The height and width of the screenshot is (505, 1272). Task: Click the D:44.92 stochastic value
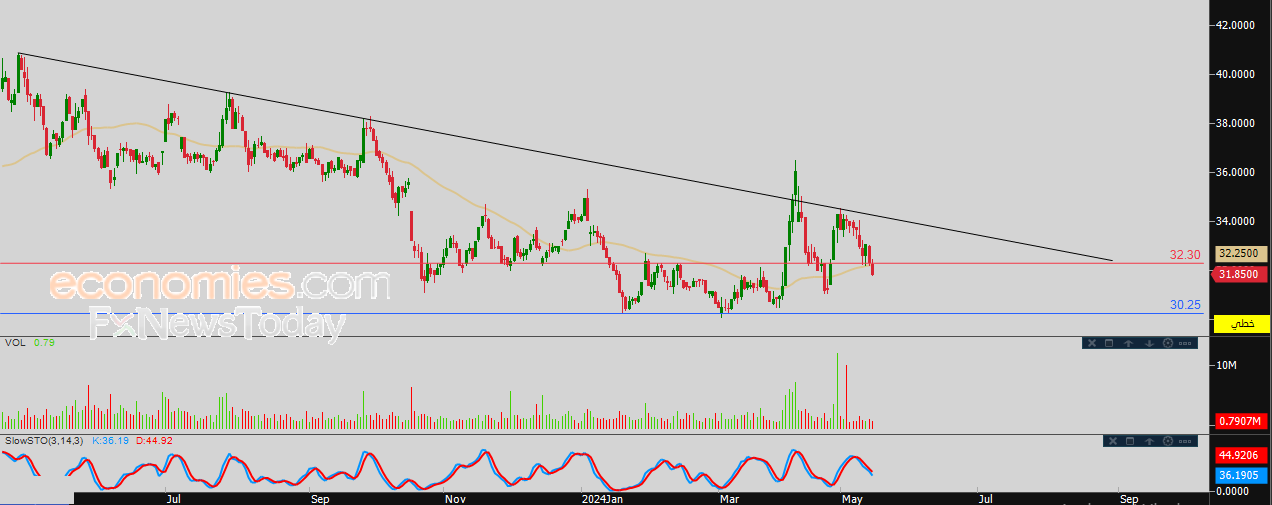pos(154,440)
